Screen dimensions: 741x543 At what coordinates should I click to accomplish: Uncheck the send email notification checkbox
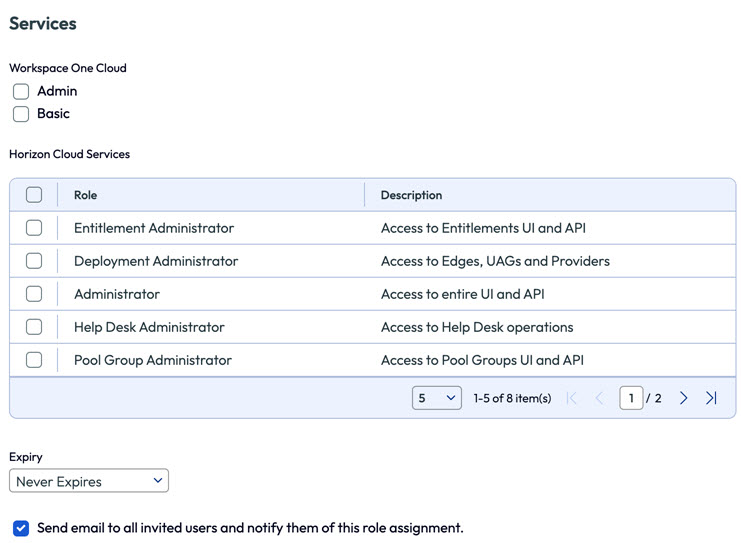(21, 528)
